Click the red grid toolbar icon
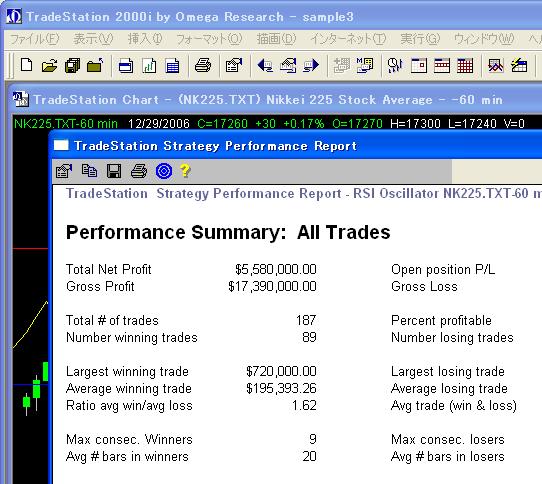The image size is (542, 484). (x=465, y=65)
